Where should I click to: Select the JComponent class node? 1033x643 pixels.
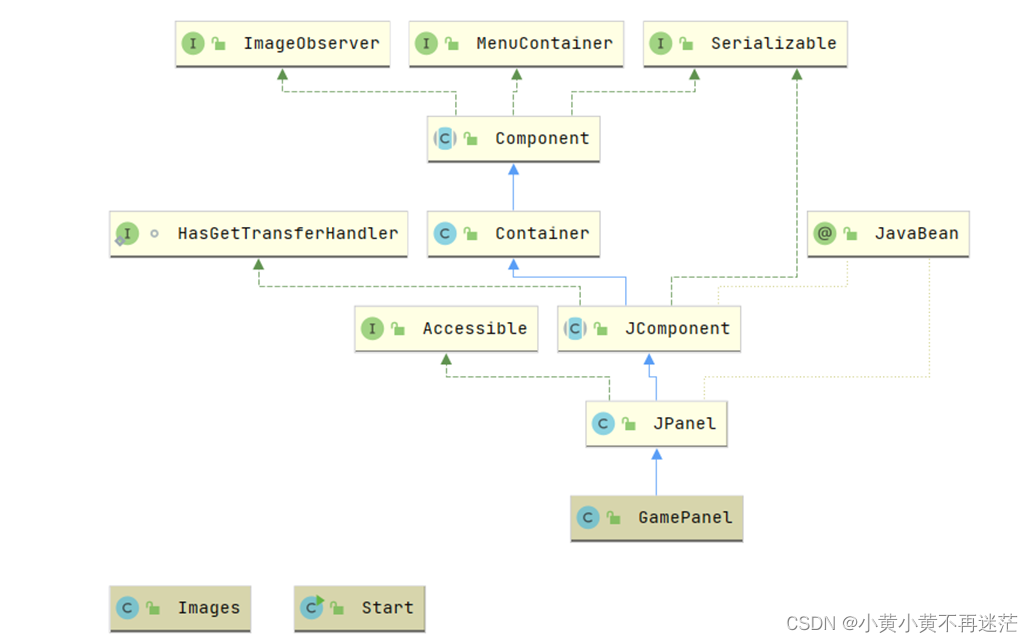649,328
